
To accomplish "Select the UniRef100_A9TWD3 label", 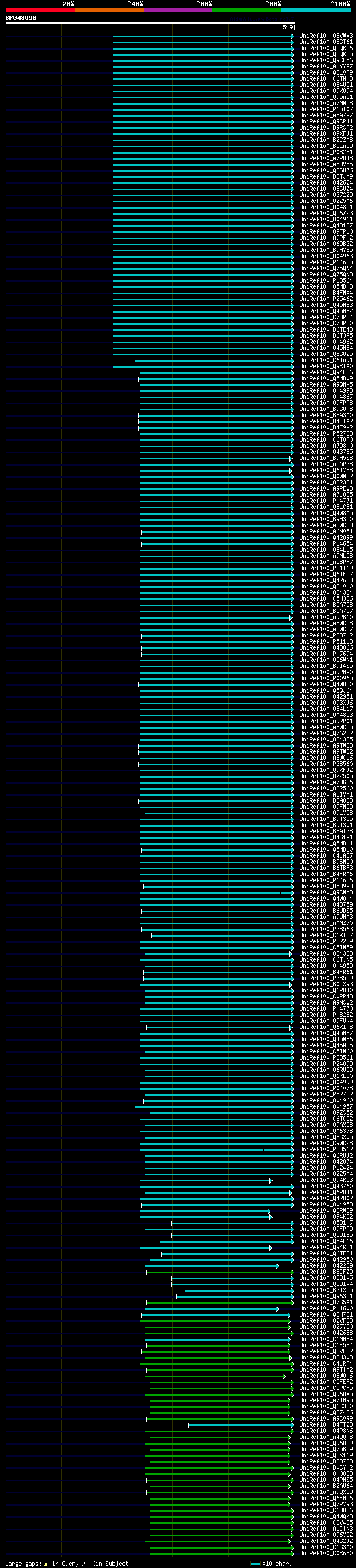I will point(325,746).
